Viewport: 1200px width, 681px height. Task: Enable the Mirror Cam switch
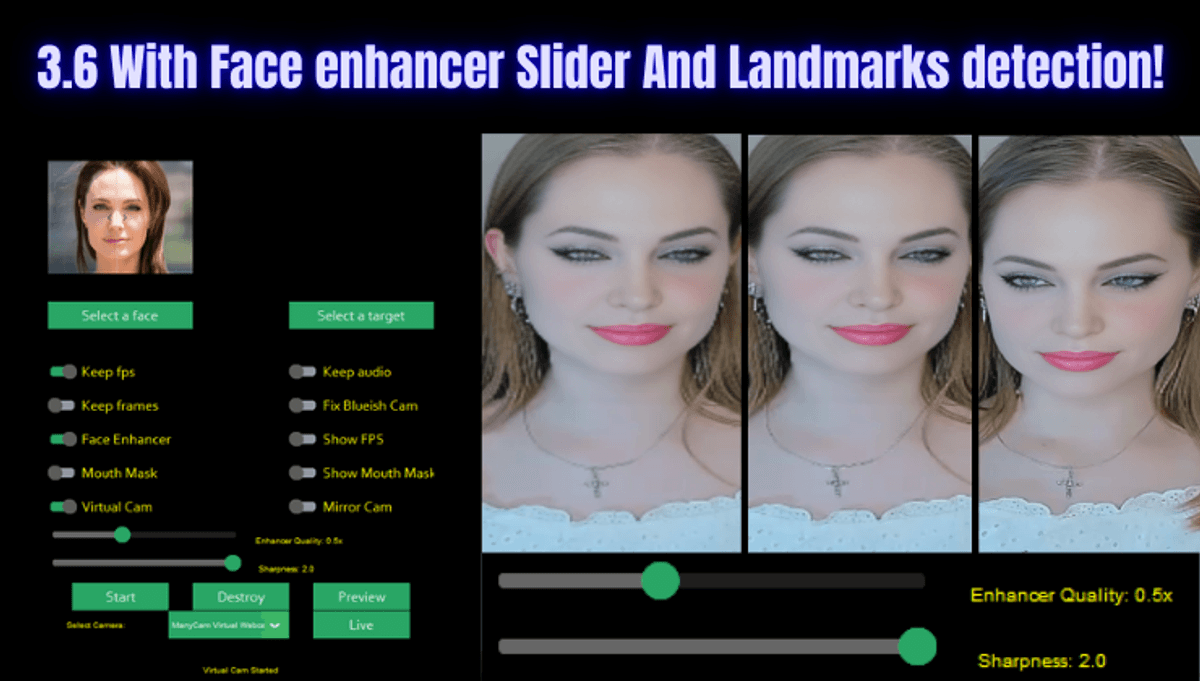click(302, 507)
